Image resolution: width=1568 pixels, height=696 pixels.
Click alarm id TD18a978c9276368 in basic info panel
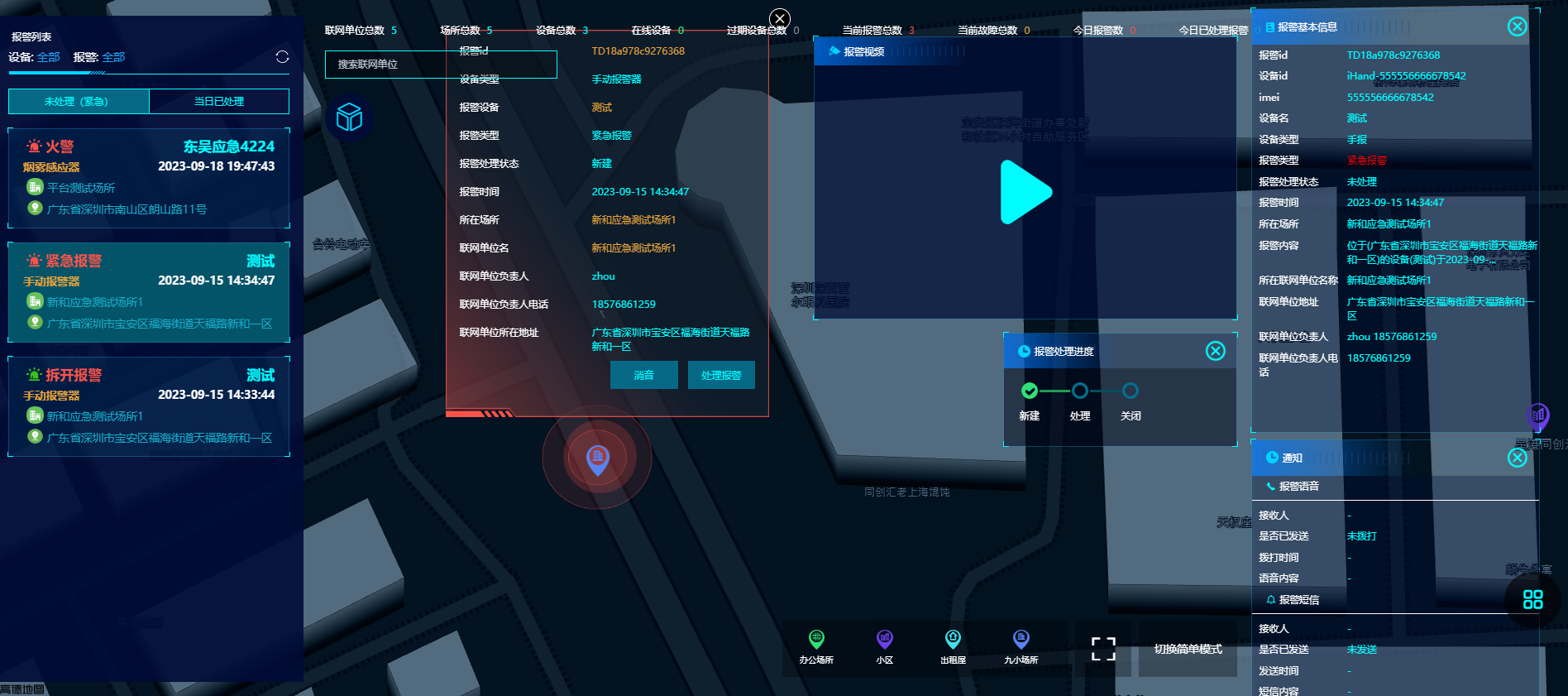coord(1394,55)
